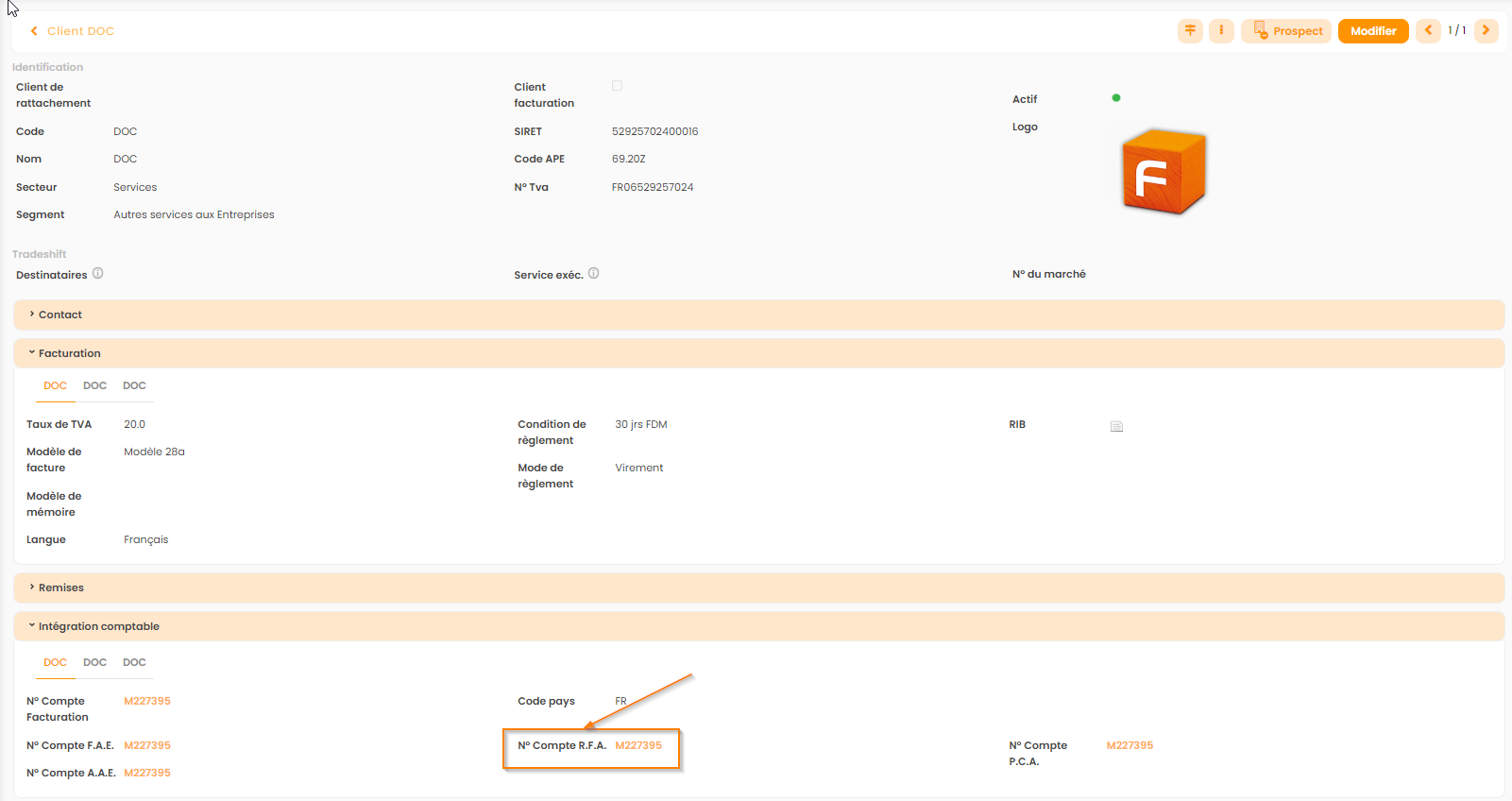Collapse the Intégration comptable section
The height and width of the screenshot is (801, 1512).
coord(98,626)
